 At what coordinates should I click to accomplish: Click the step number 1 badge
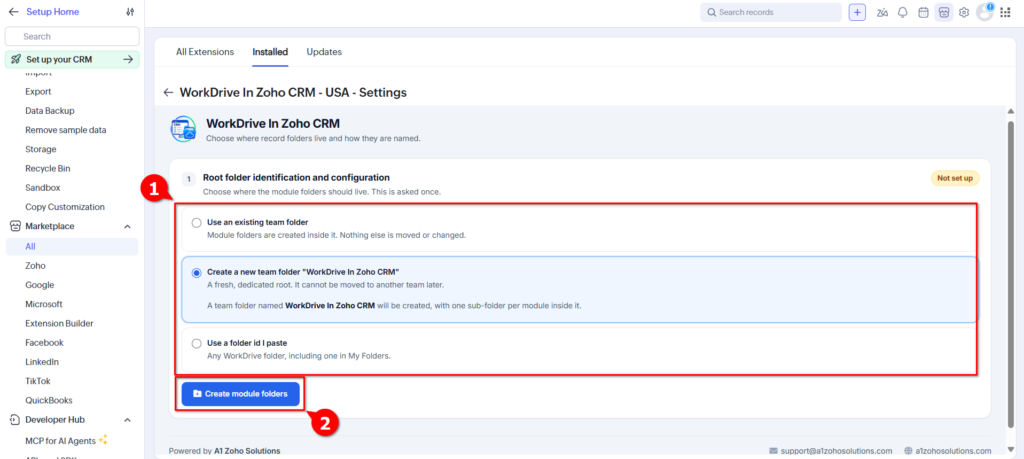(189, 178)
